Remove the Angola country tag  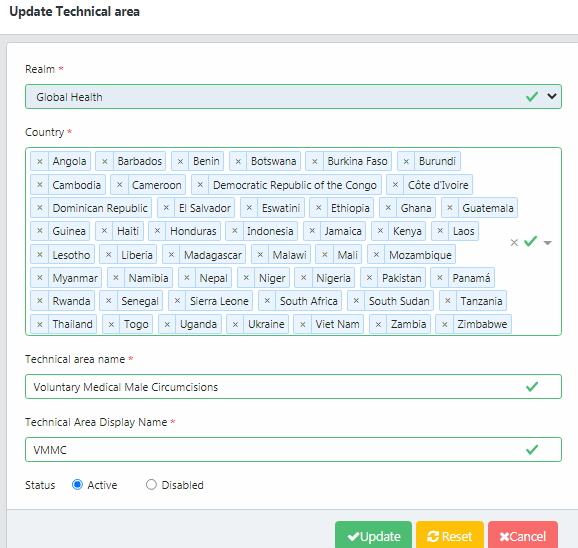[x=40, y=161]
